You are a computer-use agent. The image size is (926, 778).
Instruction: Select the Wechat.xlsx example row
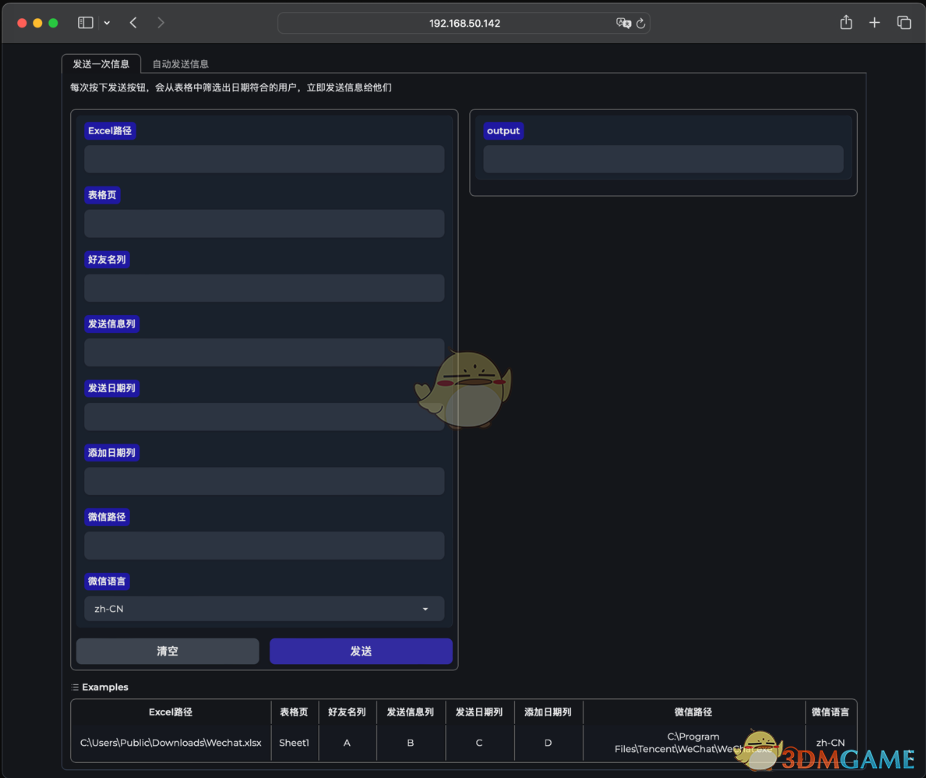(x=170, y=742)
